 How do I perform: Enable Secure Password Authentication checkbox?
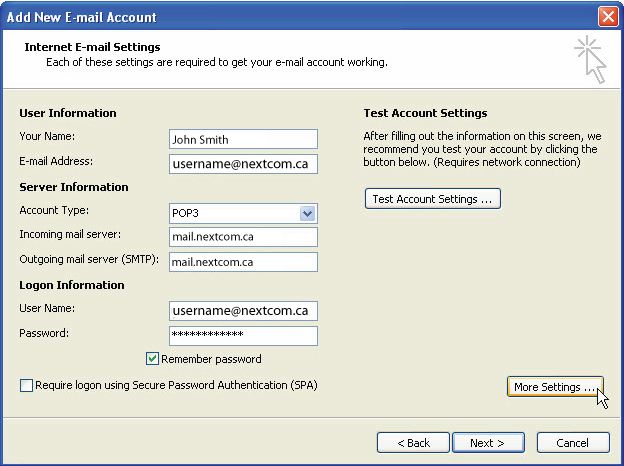26,385
